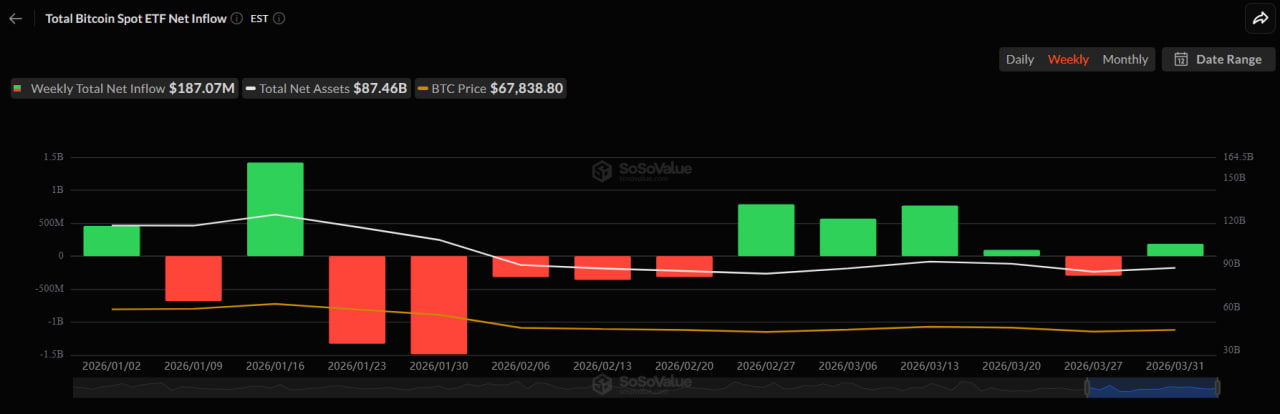Click the share arrow icon
1280x414 pixels.
(1258, 18)
